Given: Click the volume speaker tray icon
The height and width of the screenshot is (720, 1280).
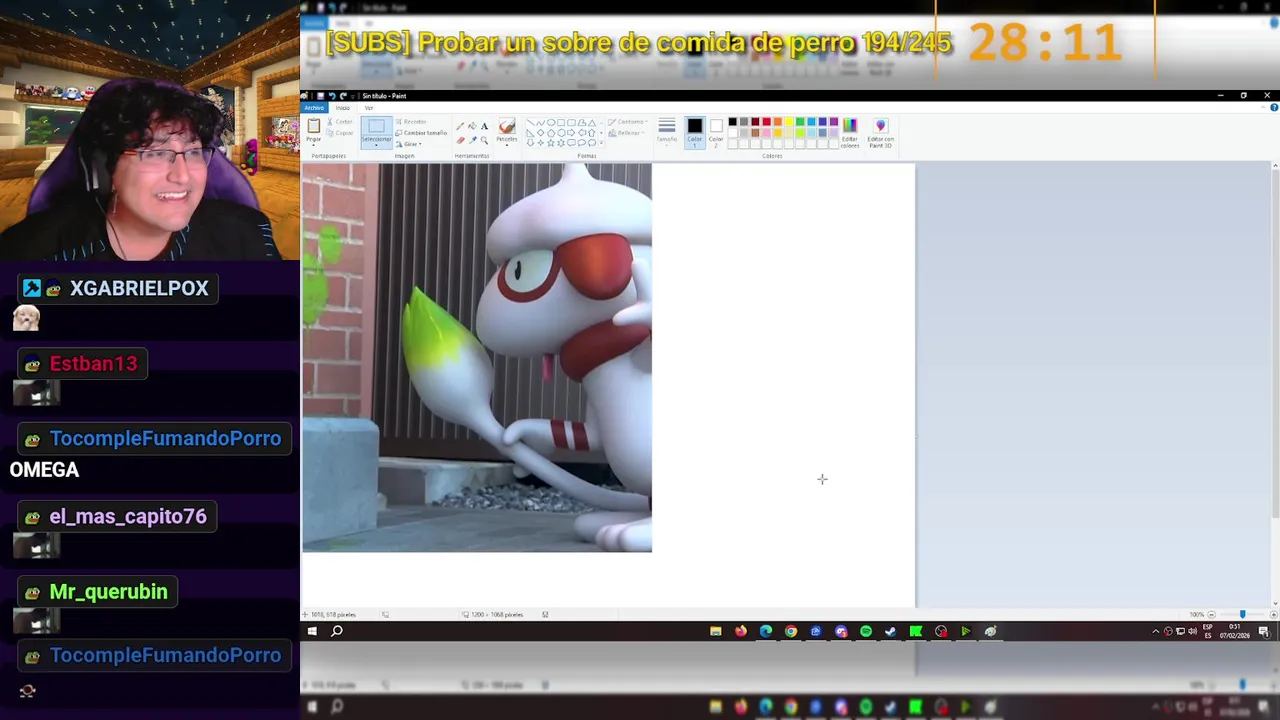Looking at the screenshot, I should click(x=1192, y=631).
